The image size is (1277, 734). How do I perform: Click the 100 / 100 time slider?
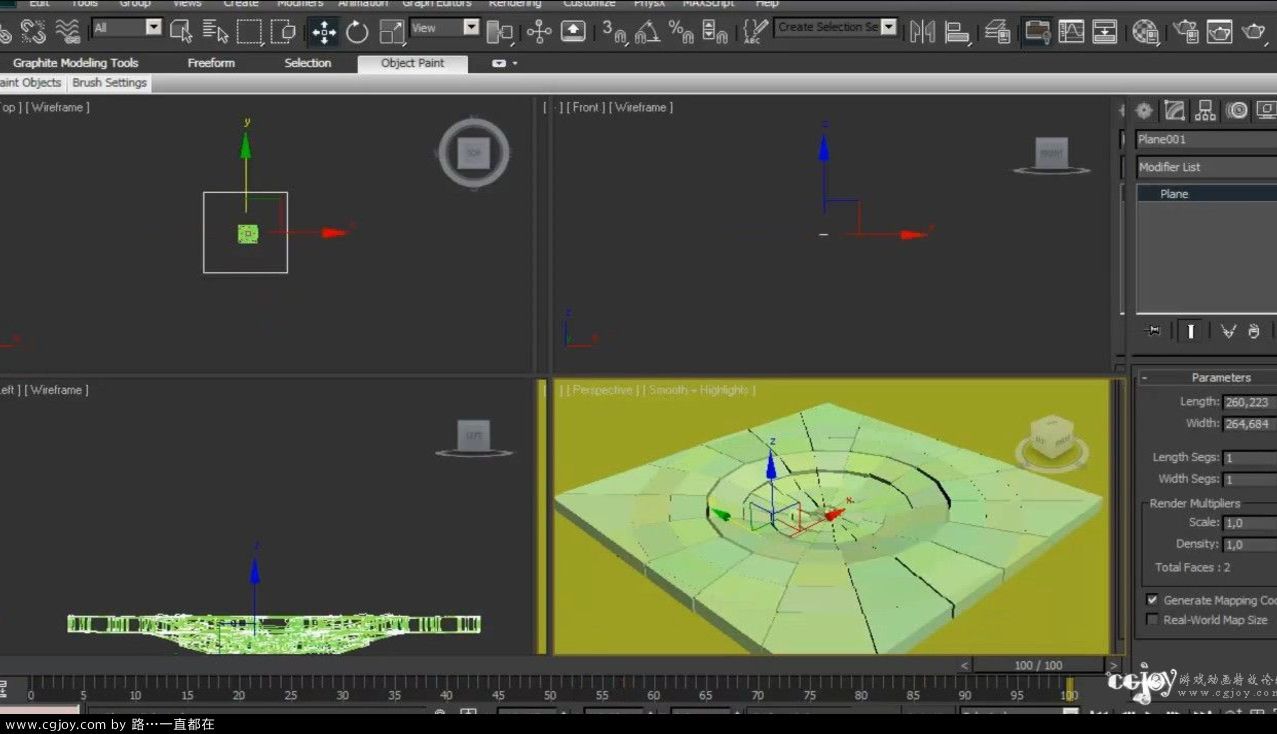1038,665
